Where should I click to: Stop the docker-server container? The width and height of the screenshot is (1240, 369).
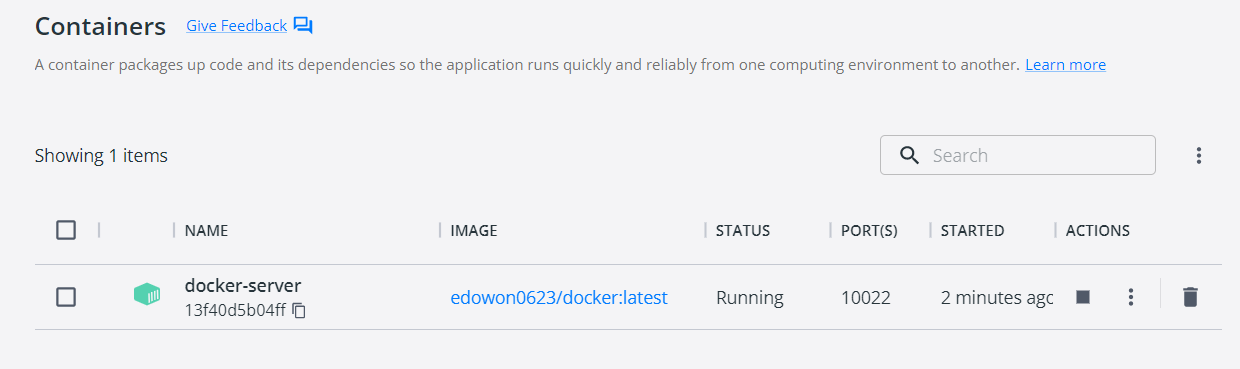tap(1082, 297)
